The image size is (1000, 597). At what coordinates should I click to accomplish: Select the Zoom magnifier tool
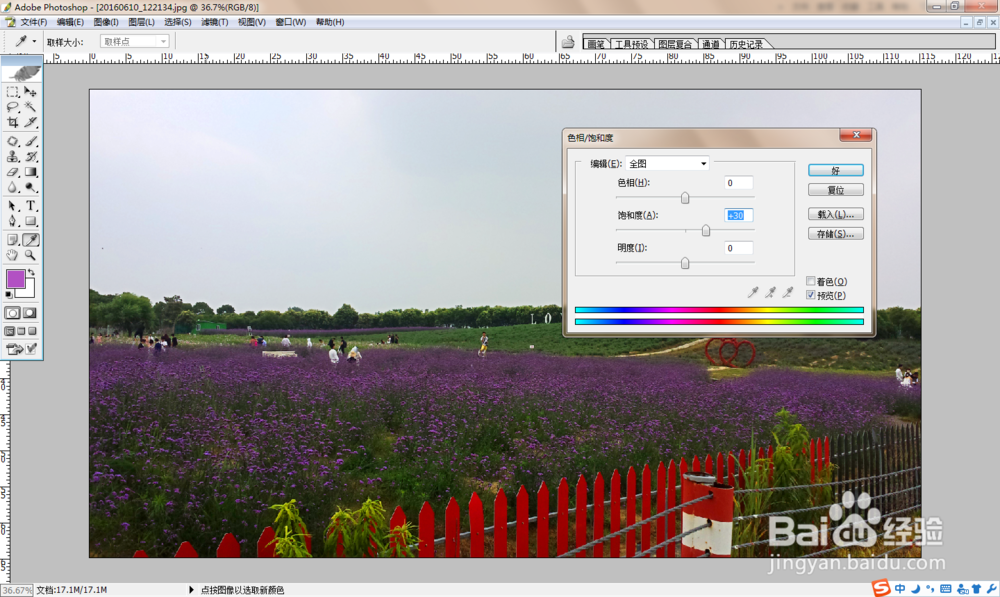tap(31, 255)
